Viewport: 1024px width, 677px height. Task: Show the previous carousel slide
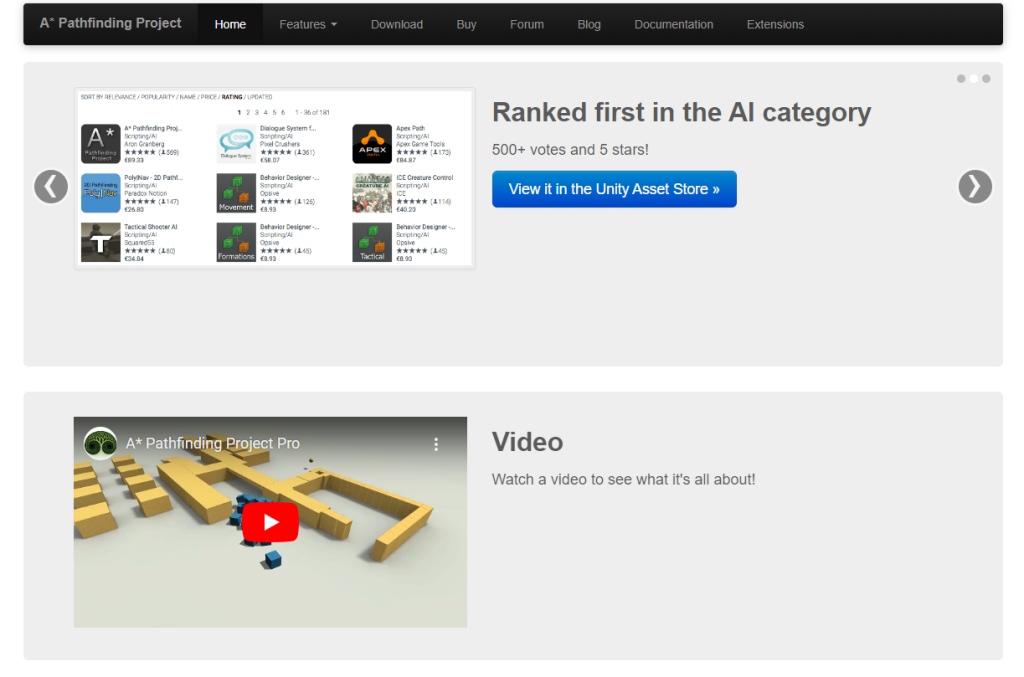click(51, 187)
